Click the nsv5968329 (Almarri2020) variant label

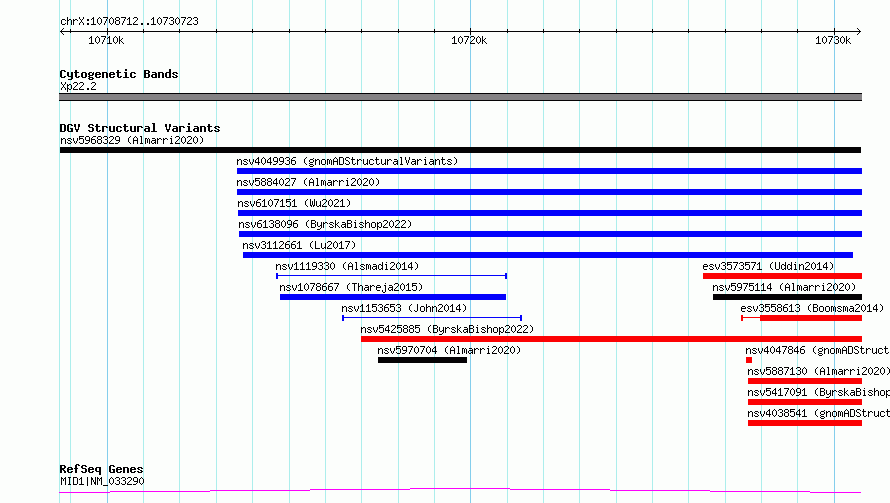pos(132,140)
